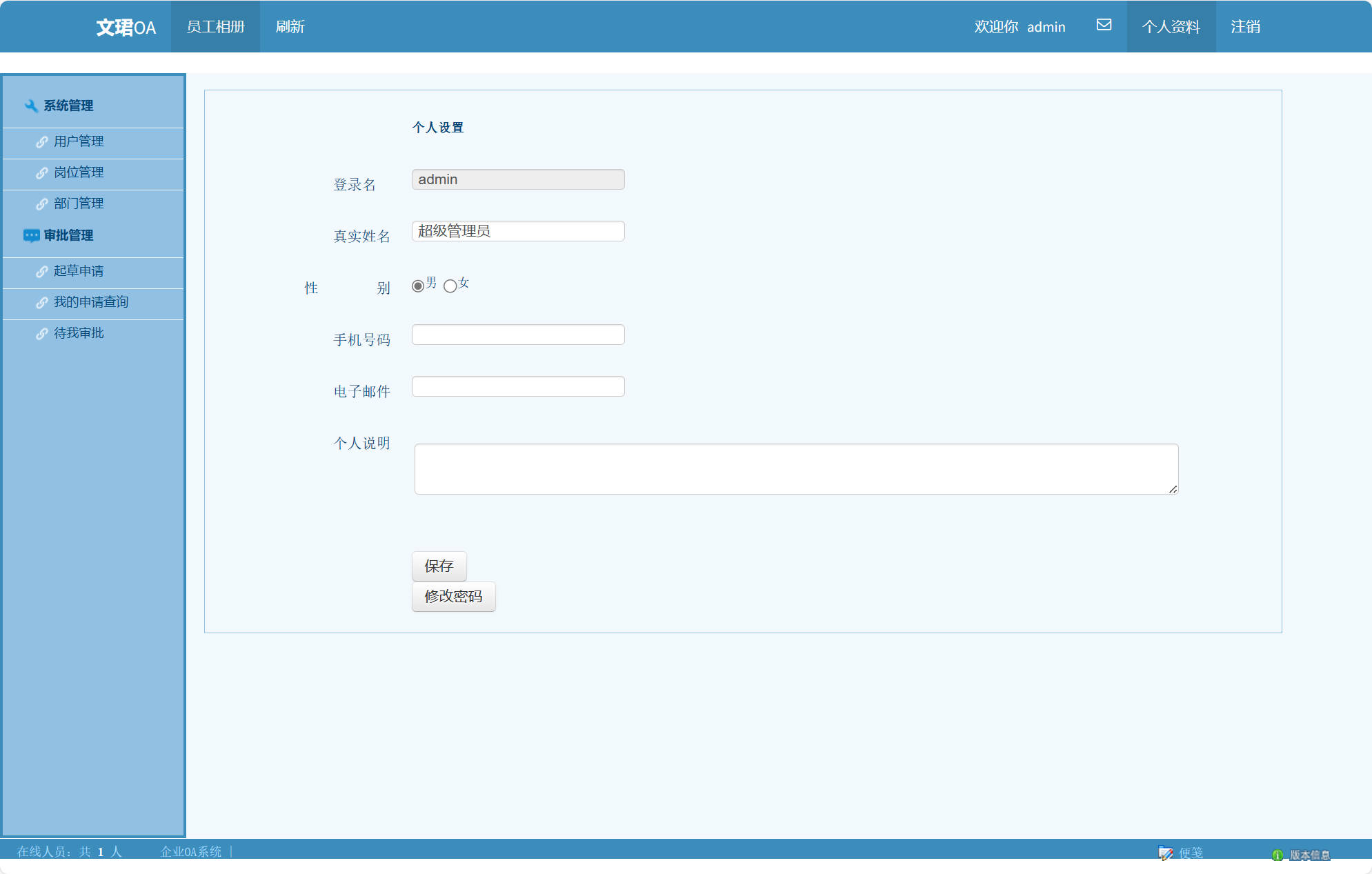Click the chat bubble icon beside 审批管理
The image size is (1372, 874).
31,235
